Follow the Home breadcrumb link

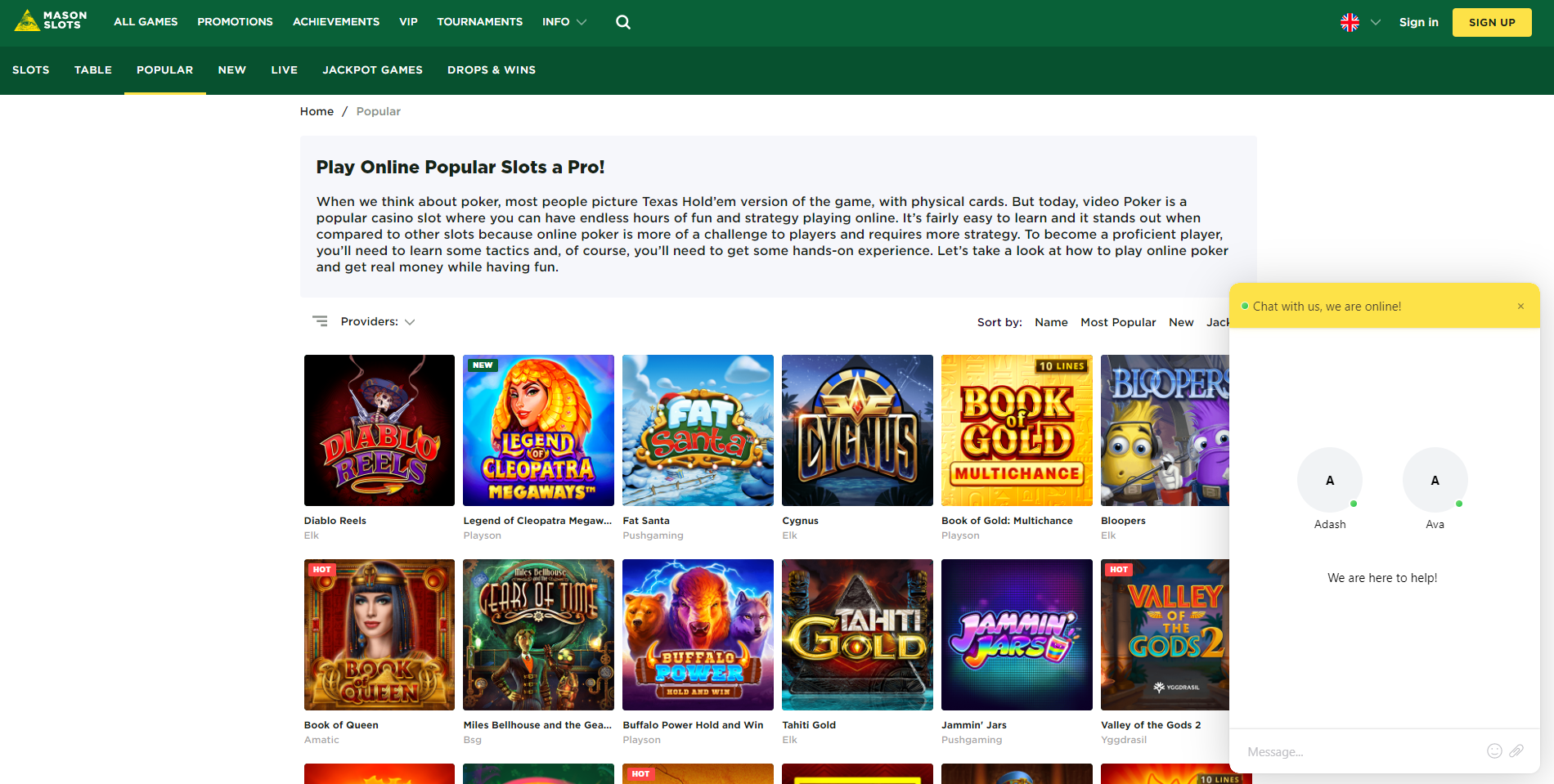point(317,111)
